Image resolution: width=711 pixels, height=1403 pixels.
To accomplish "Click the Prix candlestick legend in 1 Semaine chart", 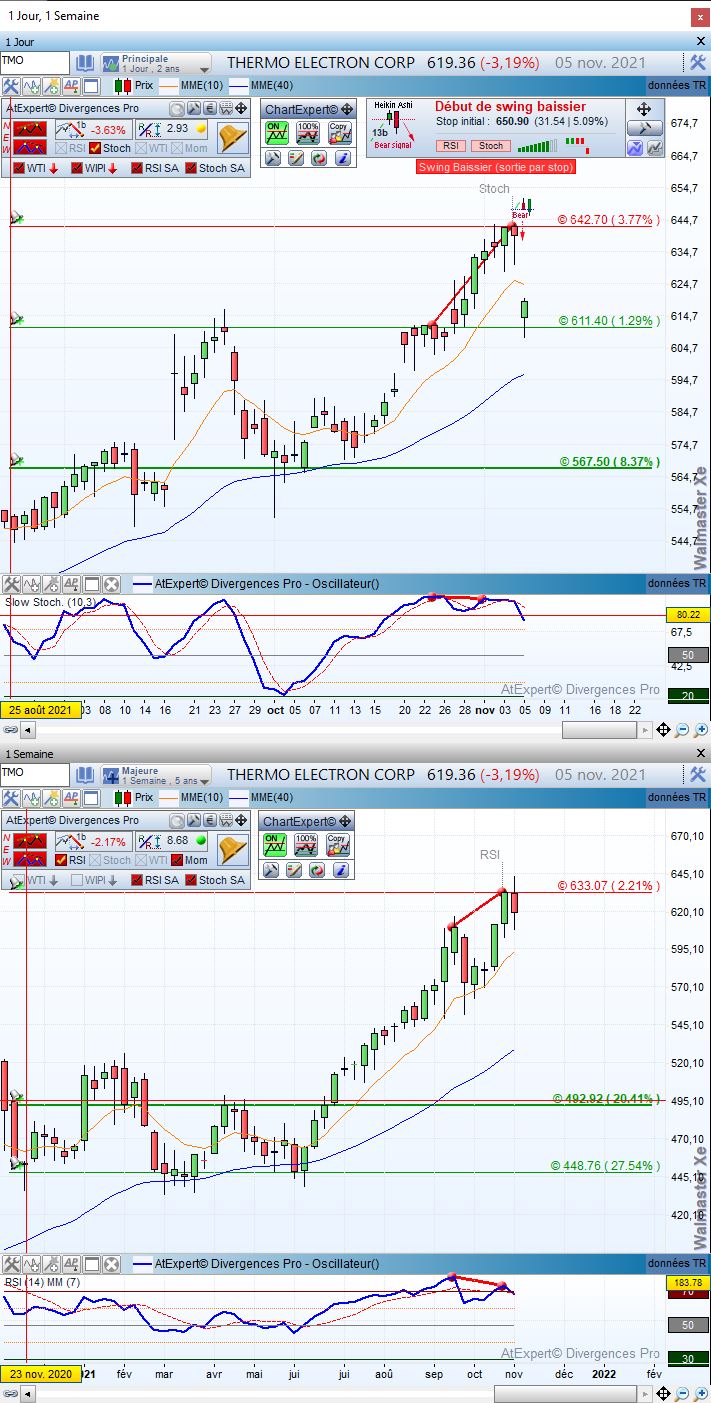I will pyautogui.click(x=134, y=798).
